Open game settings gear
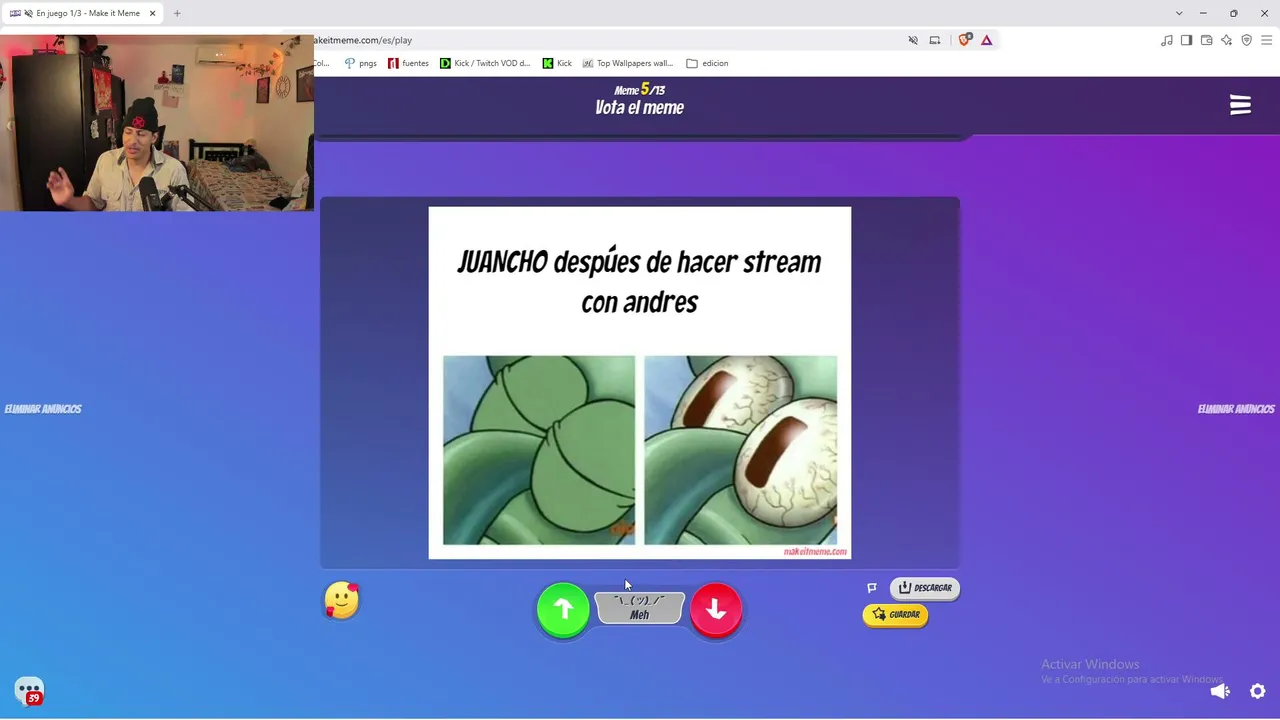Image resolution: width=1280 pixels, height=720 pixels. pyautogui.click(x=1258, y=691)
